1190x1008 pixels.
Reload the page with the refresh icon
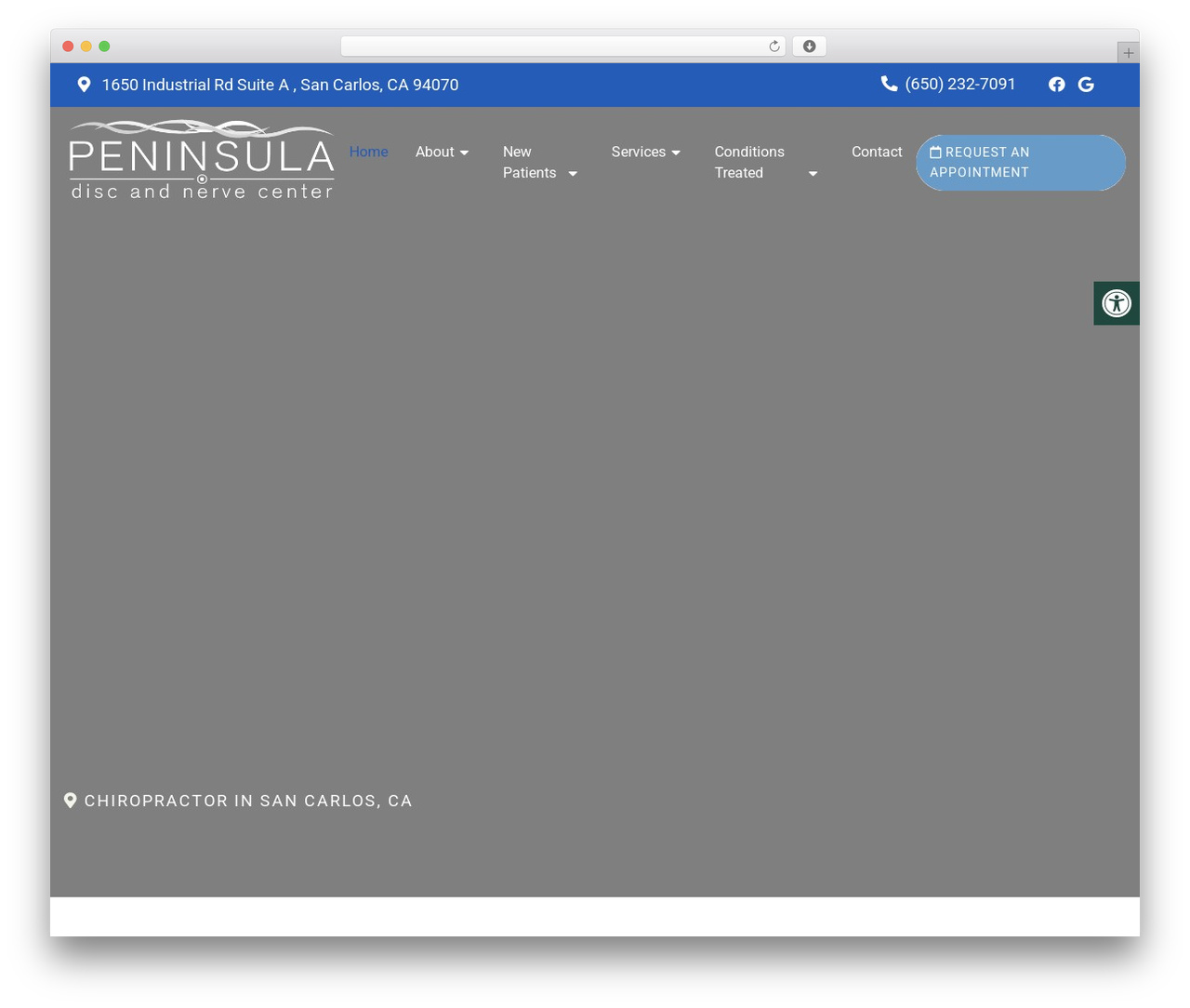tap(773, 46)
